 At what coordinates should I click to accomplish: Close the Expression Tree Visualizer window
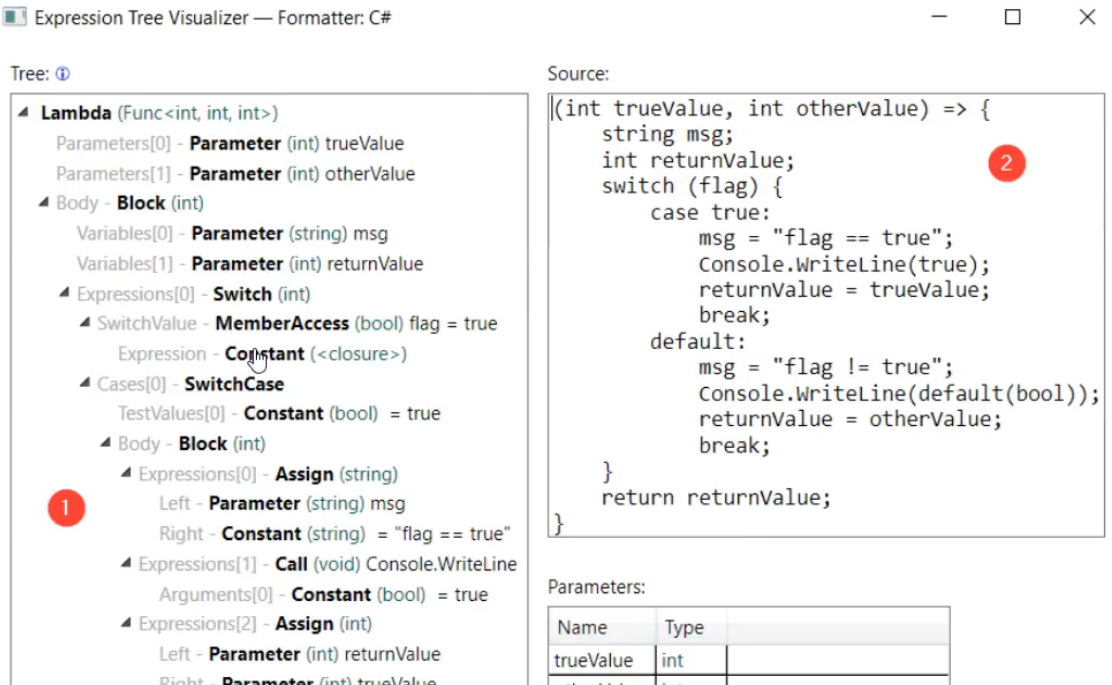click(x=1087, y=17)
